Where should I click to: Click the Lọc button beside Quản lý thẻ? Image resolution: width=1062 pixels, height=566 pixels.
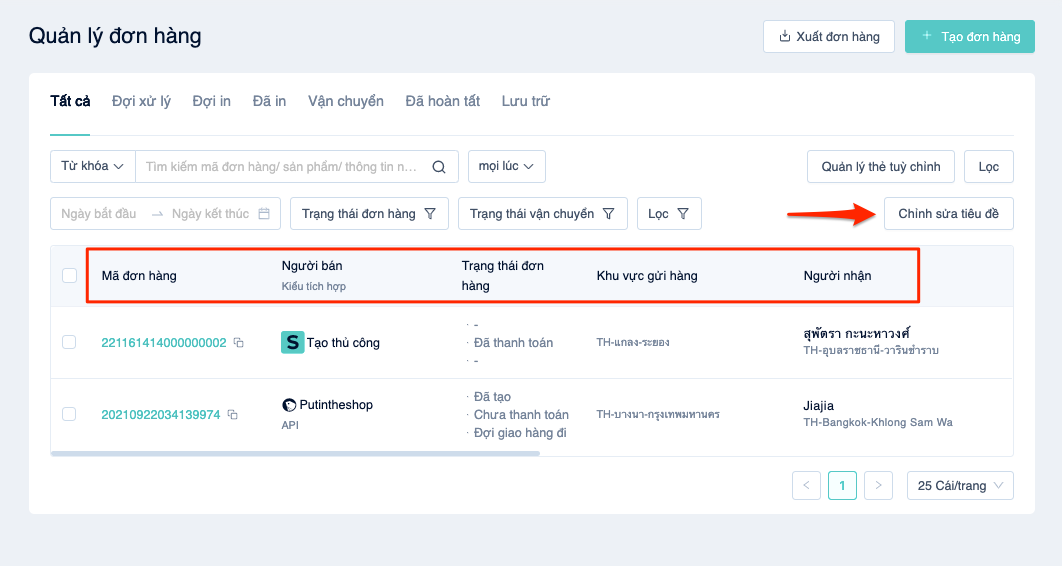989,167
